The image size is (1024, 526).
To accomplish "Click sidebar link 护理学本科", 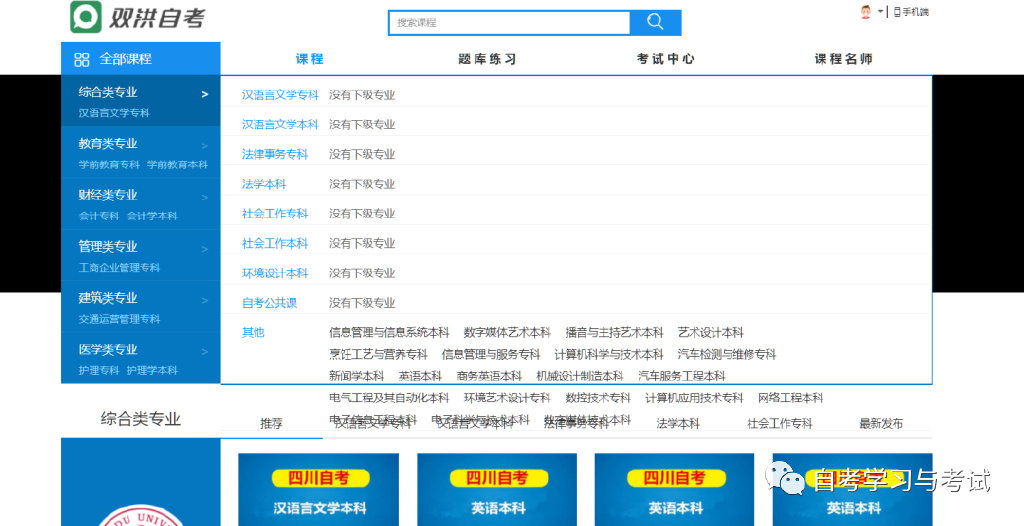I will click(x=152, y=370).
